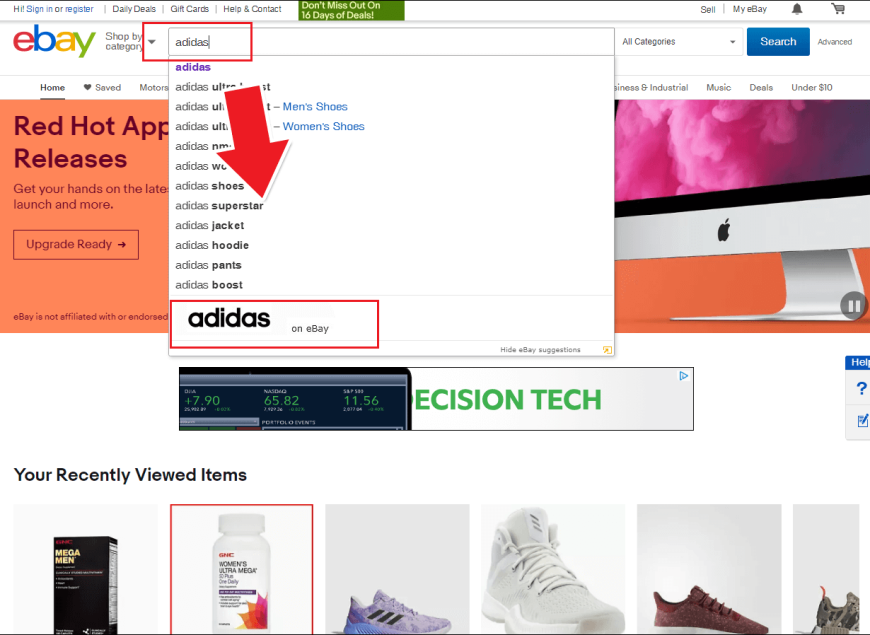Select the adidas superstar suggestion
Screen dimensions: 870x635
pos(219,206)
